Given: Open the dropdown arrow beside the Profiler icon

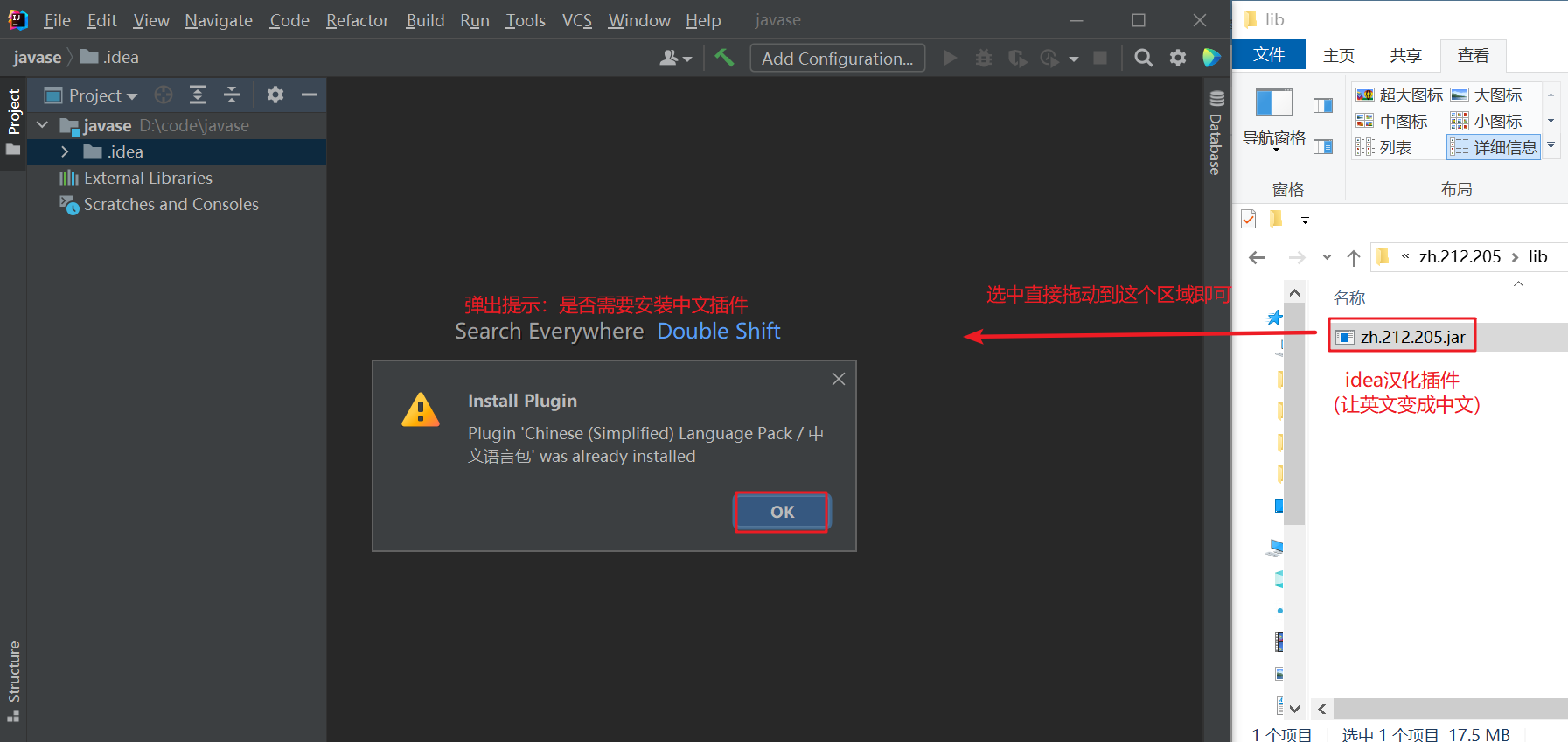Looking at the screenshot, I should point(1074,59).
